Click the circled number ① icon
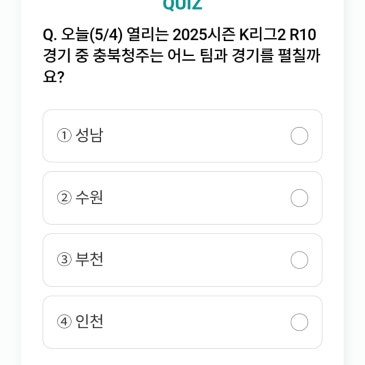Screen dimensions: 365x365 coord(64,136)
